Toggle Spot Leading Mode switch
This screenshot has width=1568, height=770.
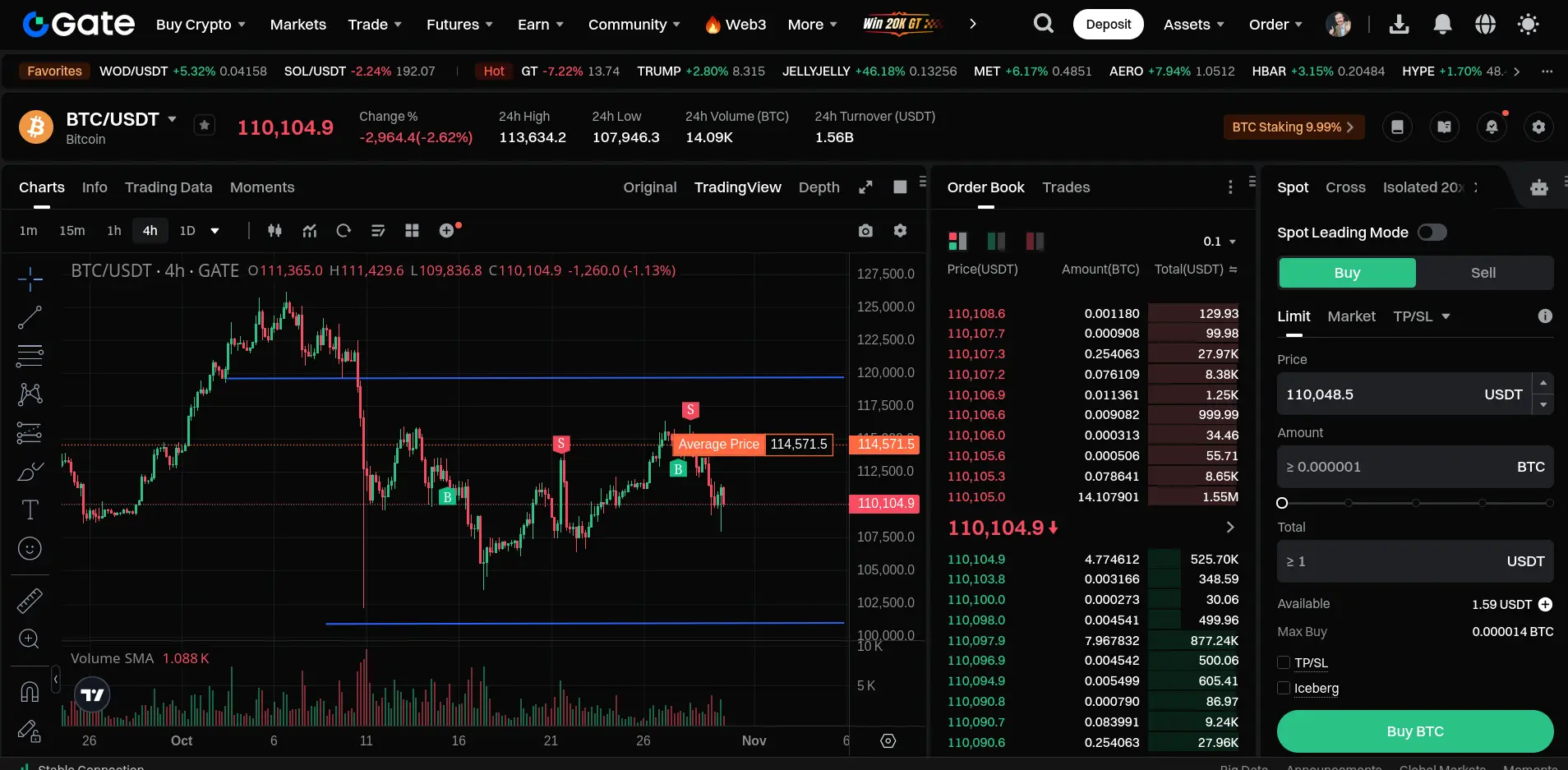[1432, 233]
